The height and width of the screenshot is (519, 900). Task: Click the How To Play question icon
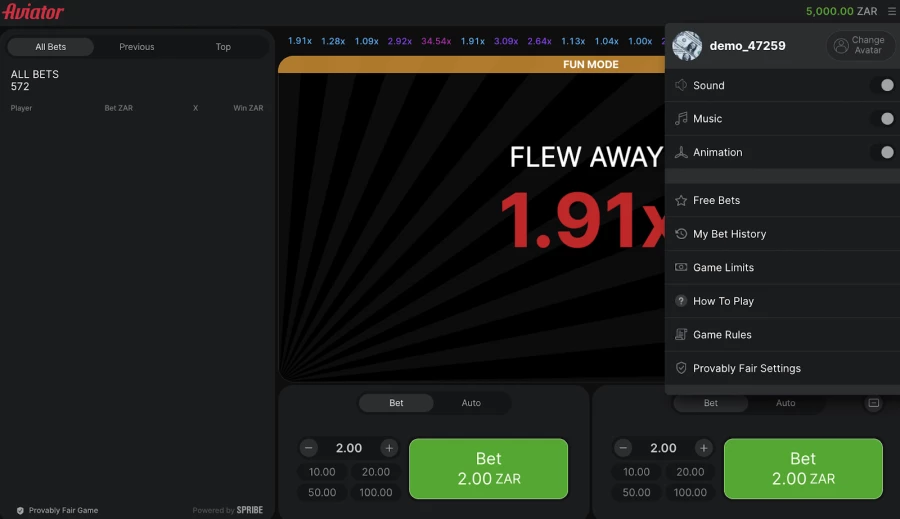point(681,301)
